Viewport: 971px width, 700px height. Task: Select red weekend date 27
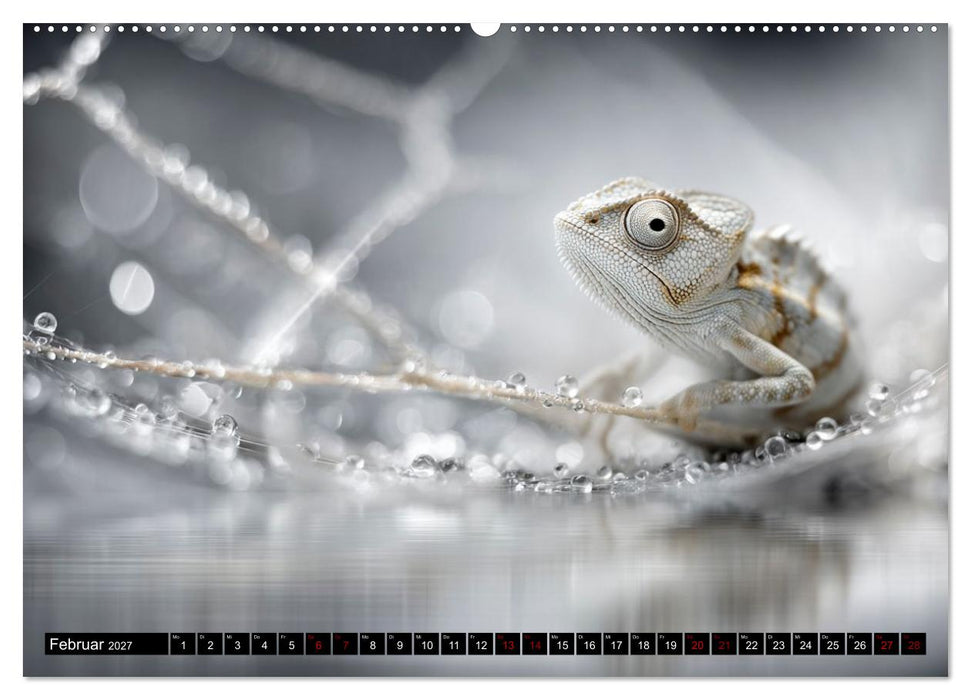[x=887, y=644]
